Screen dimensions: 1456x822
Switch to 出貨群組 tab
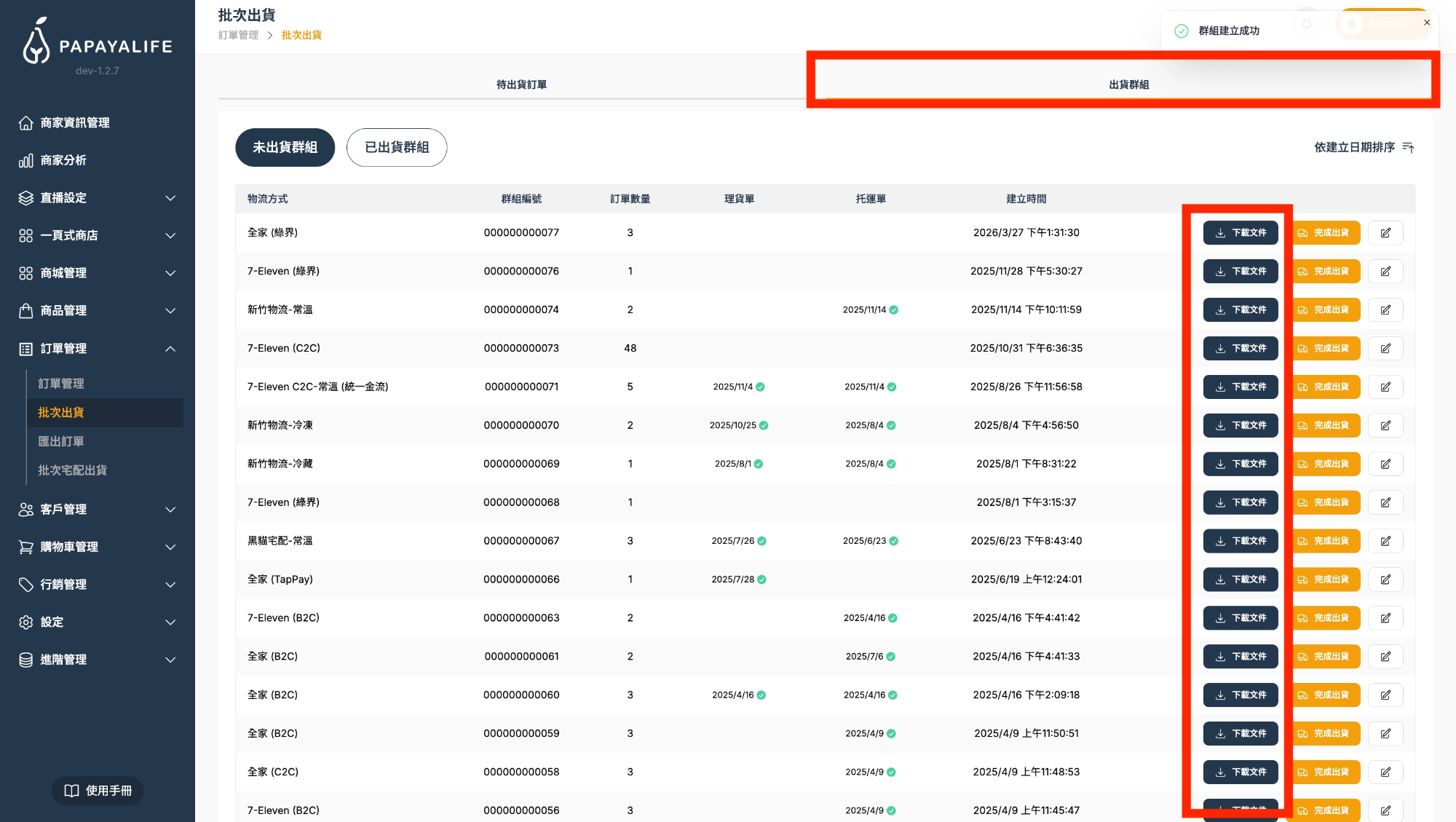1128,84
